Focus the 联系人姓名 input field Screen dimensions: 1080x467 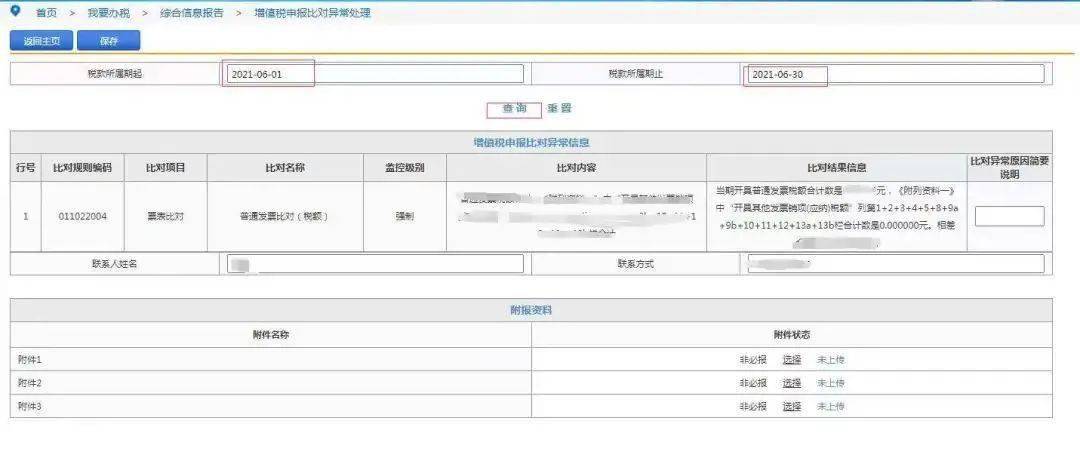[x=375, y=264]
